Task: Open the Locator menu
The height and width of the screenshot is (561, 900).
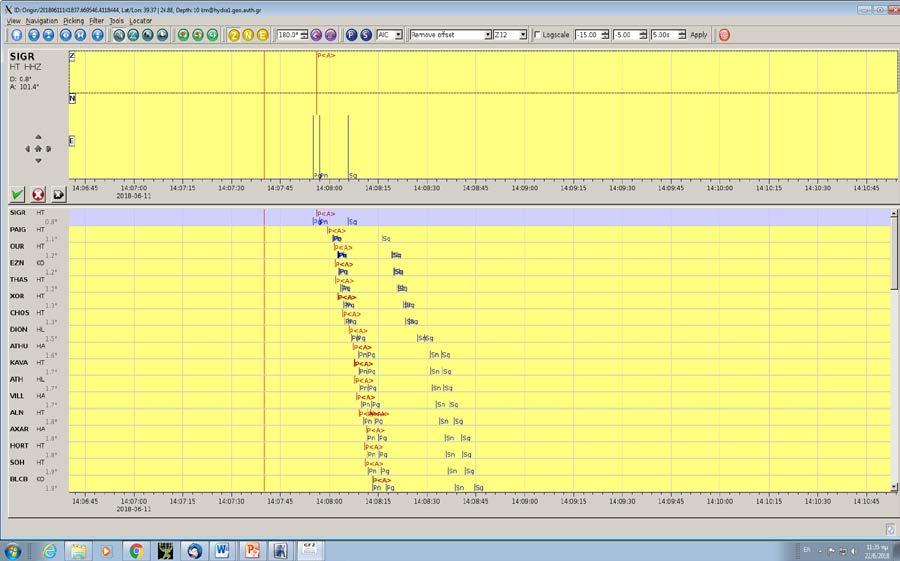Action: (x=141, y=21)
